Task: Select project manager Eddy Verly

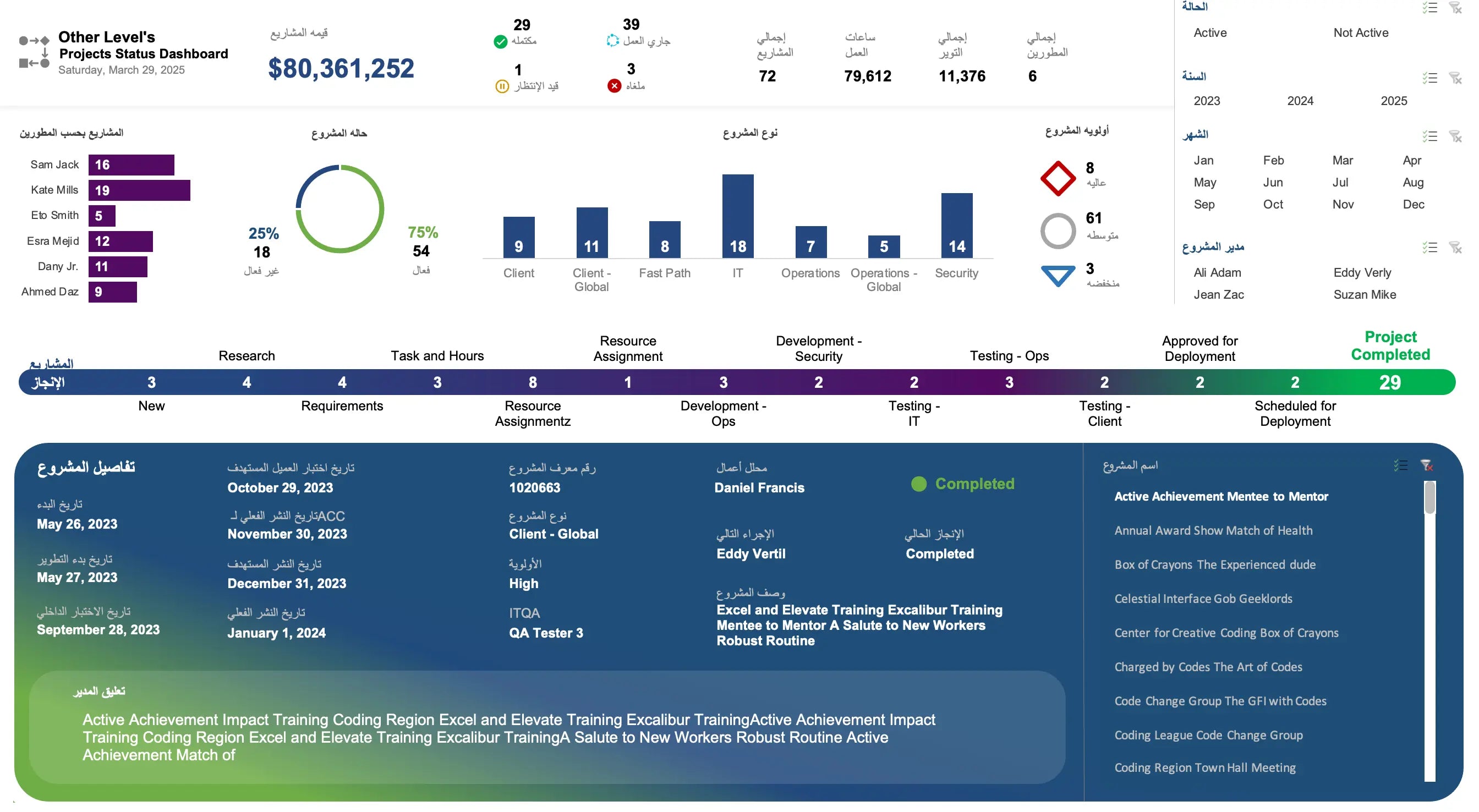Action: tap(1362, 273)
